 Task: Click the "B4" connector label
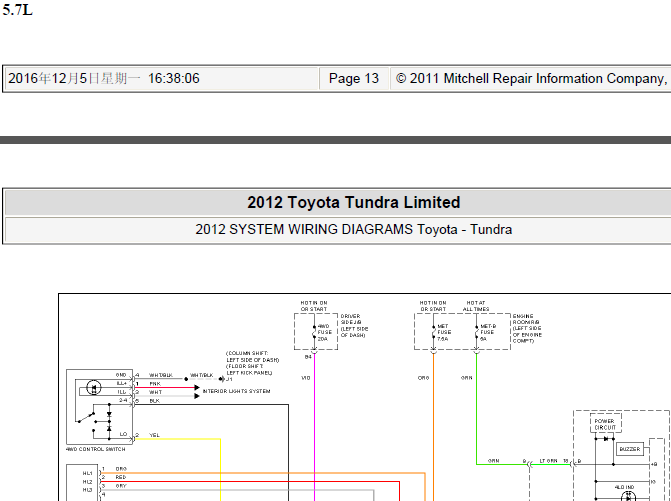click(308, 356)
